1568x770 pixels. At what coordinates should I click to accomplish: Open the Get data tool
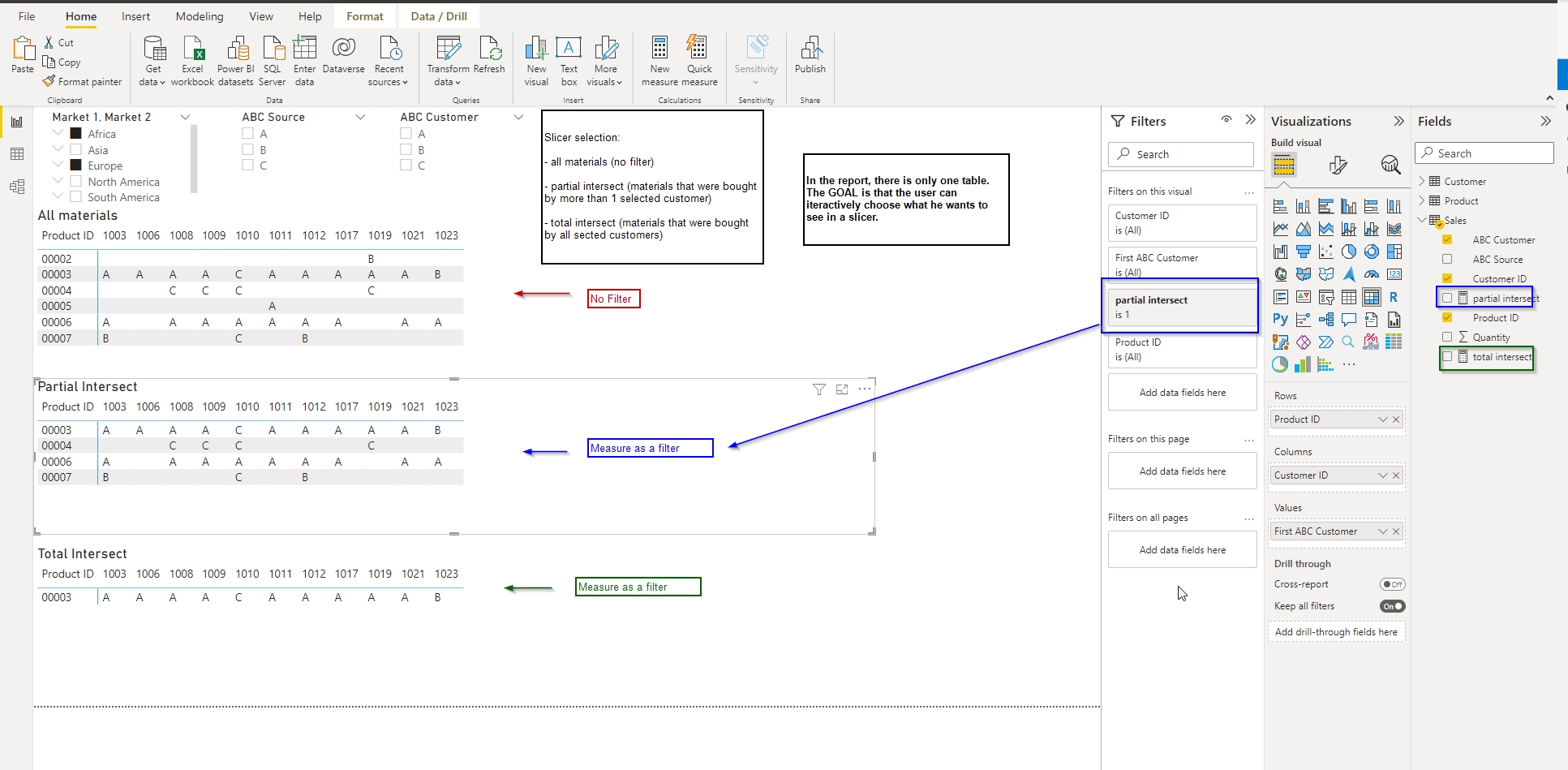[x=153, y=61]
